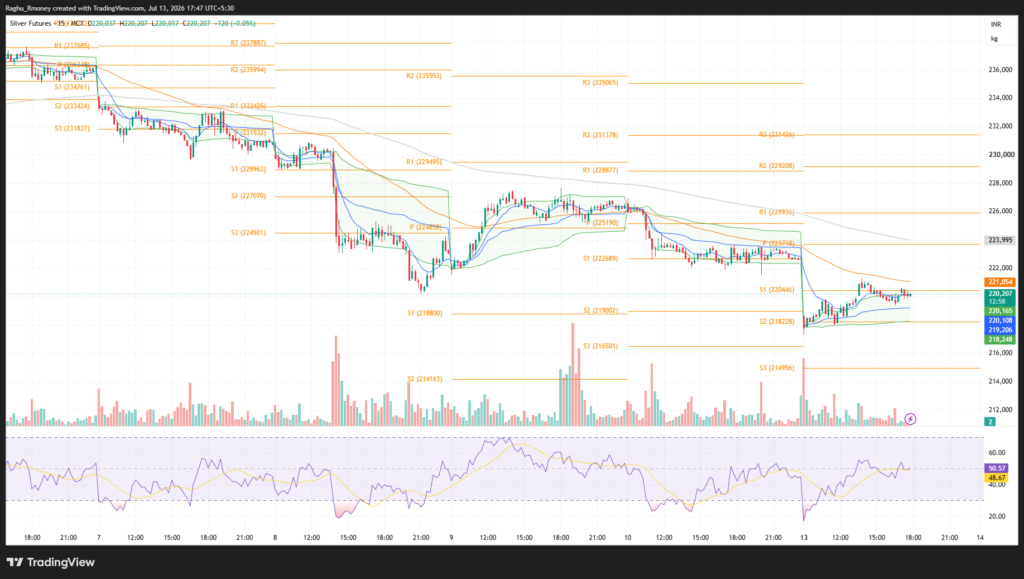1024x579 pixels.
Task: Click date 13 on the time axis
Action: coord(804,538)
